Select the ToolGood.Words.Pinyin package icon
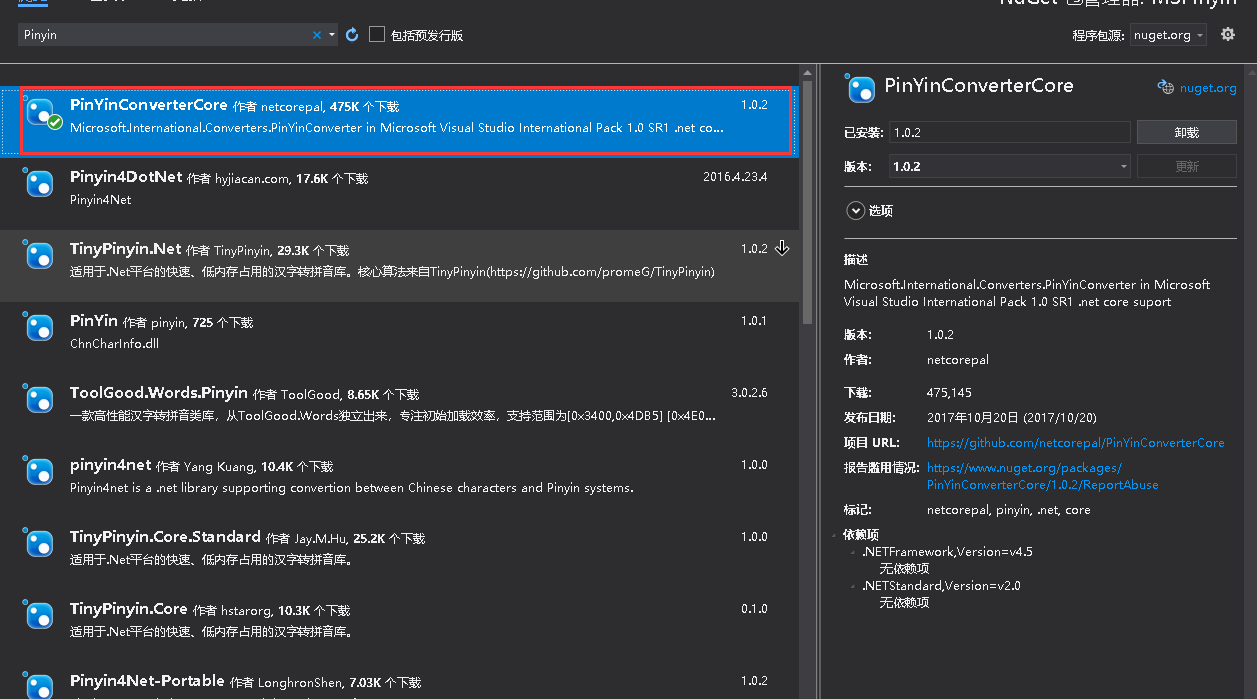This screenshot has width=1257, height=699. pos(39,400)
